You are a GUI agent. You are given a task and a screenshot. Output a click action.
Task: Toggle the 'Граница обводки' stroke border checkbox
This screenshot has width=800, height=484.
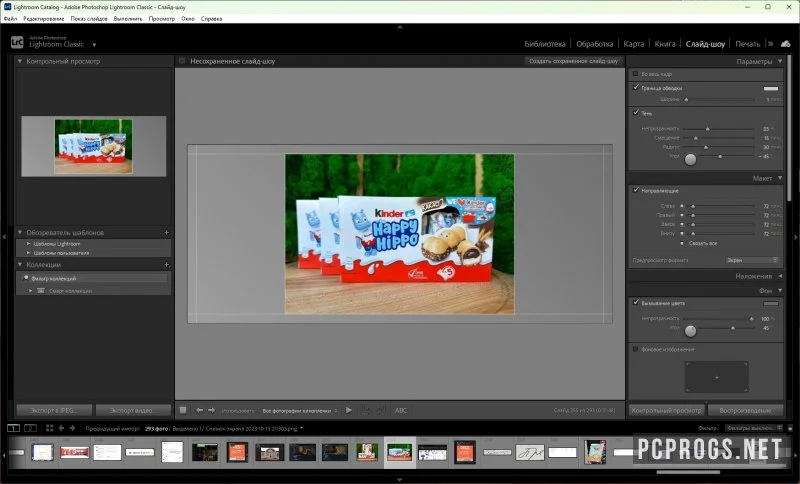pyautogui.click(x=636, y=88)
